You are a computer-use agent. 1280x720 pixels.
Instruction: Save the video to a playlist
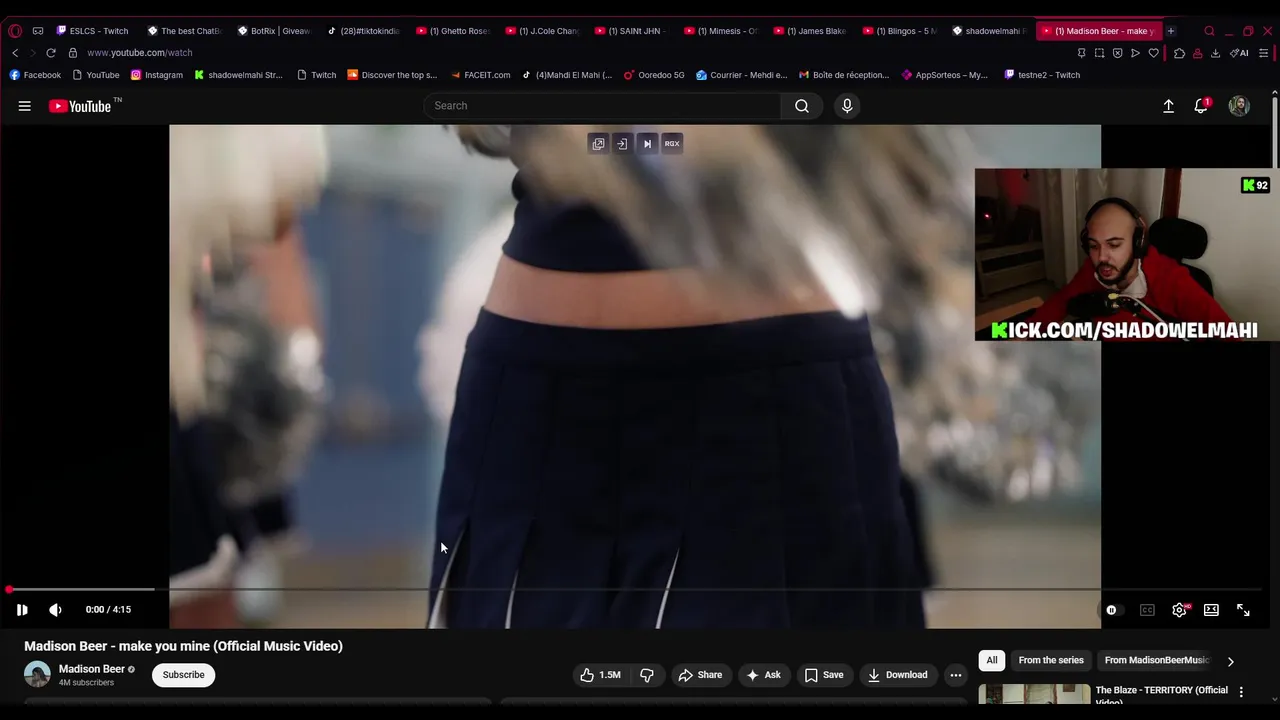click(824, 675)
